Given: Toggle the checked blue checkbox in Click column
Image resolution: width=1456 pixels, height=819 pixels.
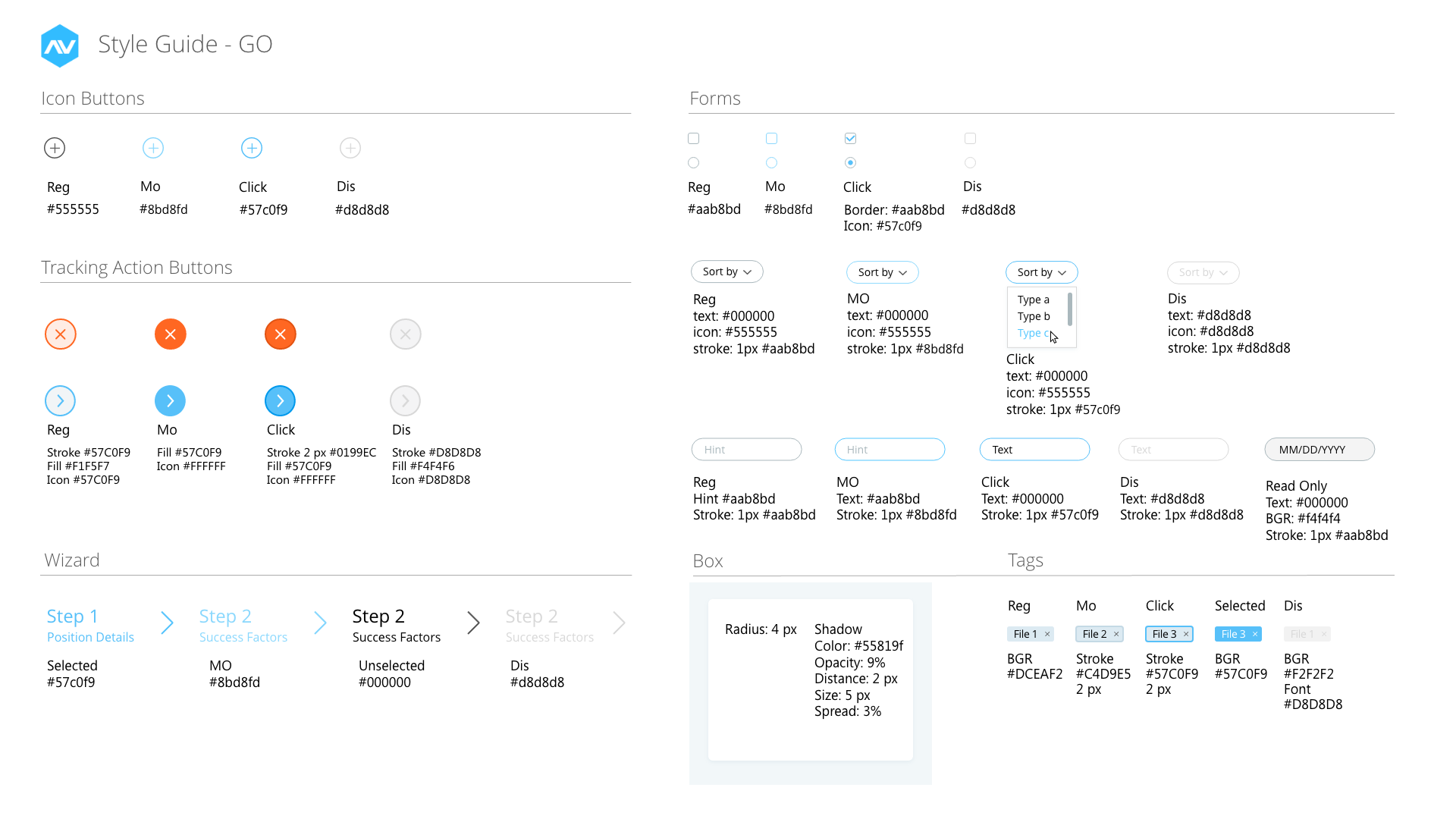Looking at the screenshot, I should click(850, 139).
